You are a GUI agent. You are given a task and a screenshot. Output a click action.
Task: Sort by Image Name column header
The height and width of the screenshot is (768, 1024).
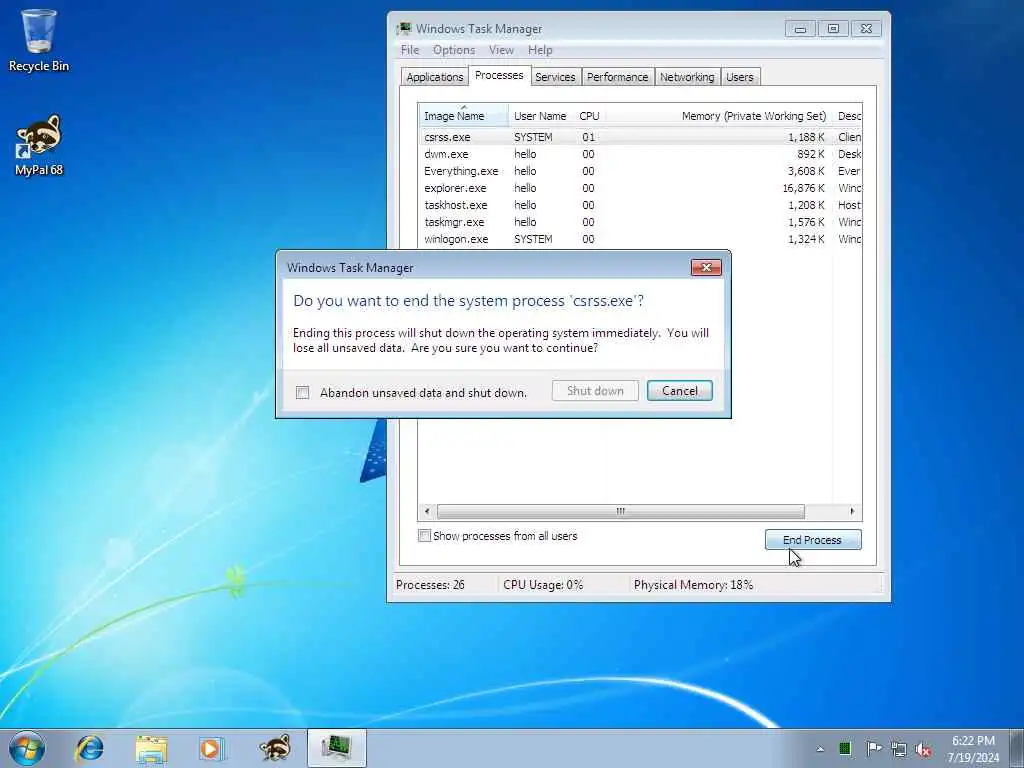(463, 116)
